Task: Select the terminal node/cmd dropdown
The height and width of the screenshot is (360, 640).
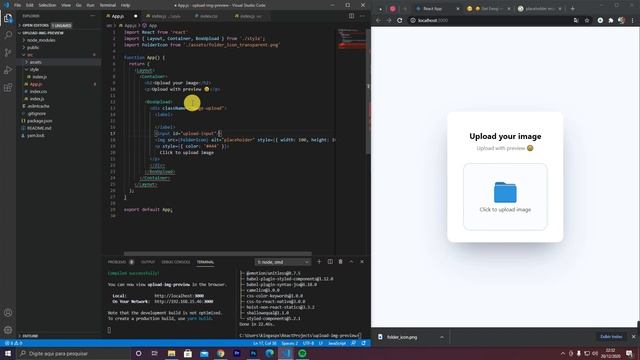Action: point(282,262)
